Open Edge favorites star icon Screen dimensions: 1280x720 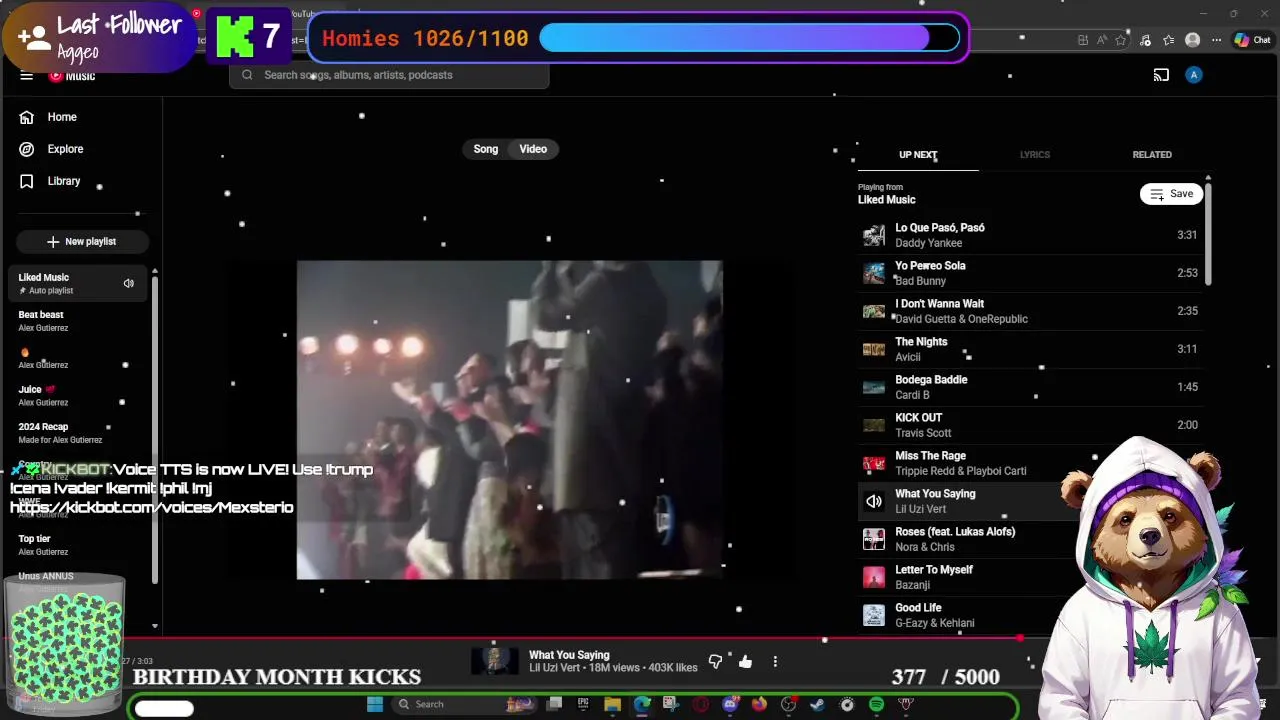tap(1121, 40)
